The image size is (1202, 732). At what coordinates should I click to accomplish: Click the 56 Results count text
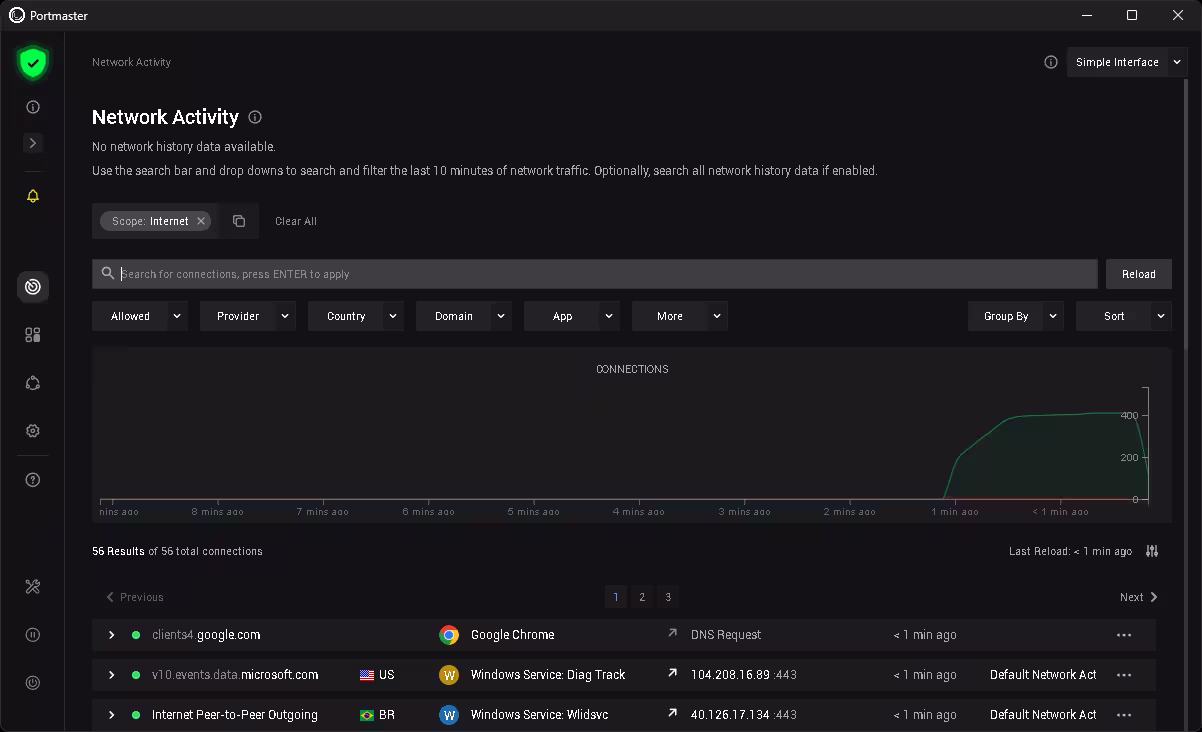point(118,551)
